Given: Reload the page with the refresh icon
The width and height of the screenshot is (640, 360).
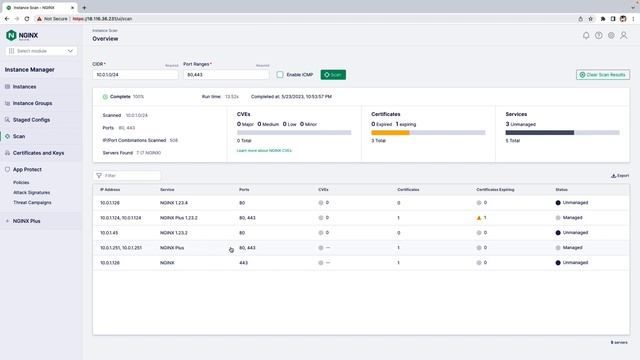Looking at the screenshot, I should click(x=27, y=19).
